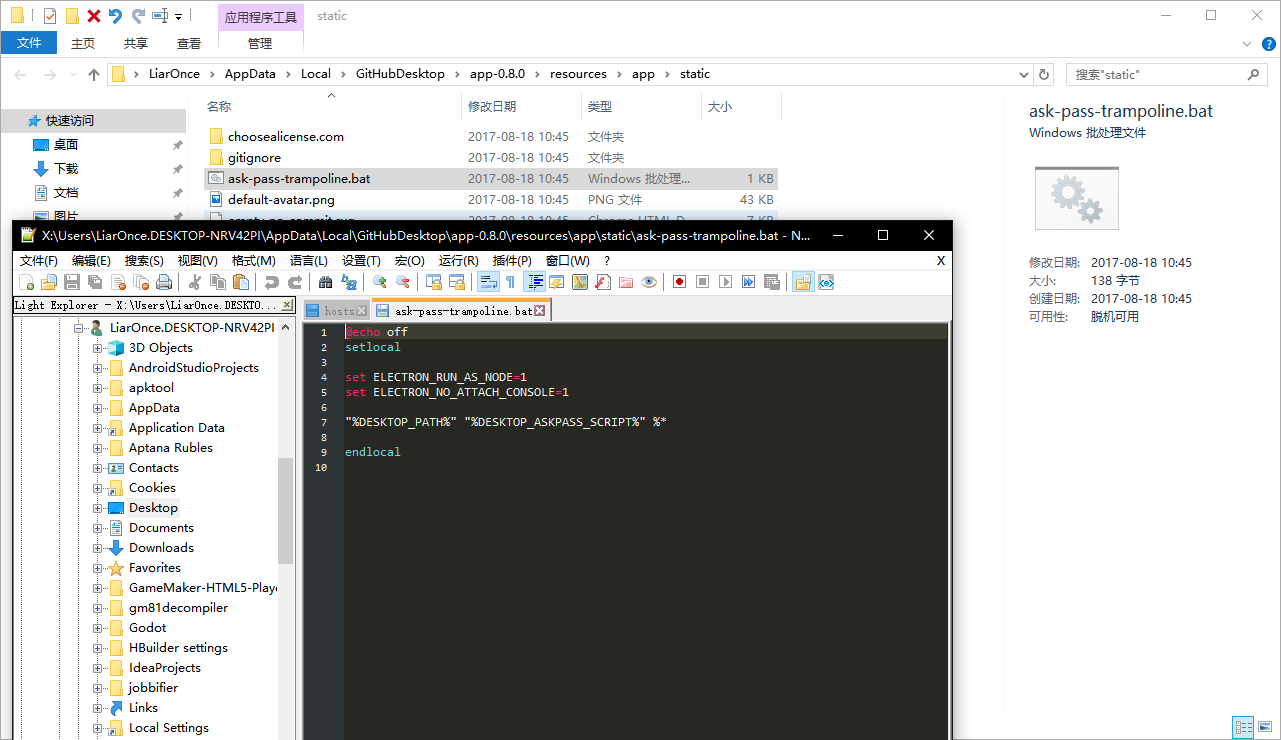Toggle show all characters pilcrow button
This screenshot has width=1281, height=740.
click(x=510, y=282)
